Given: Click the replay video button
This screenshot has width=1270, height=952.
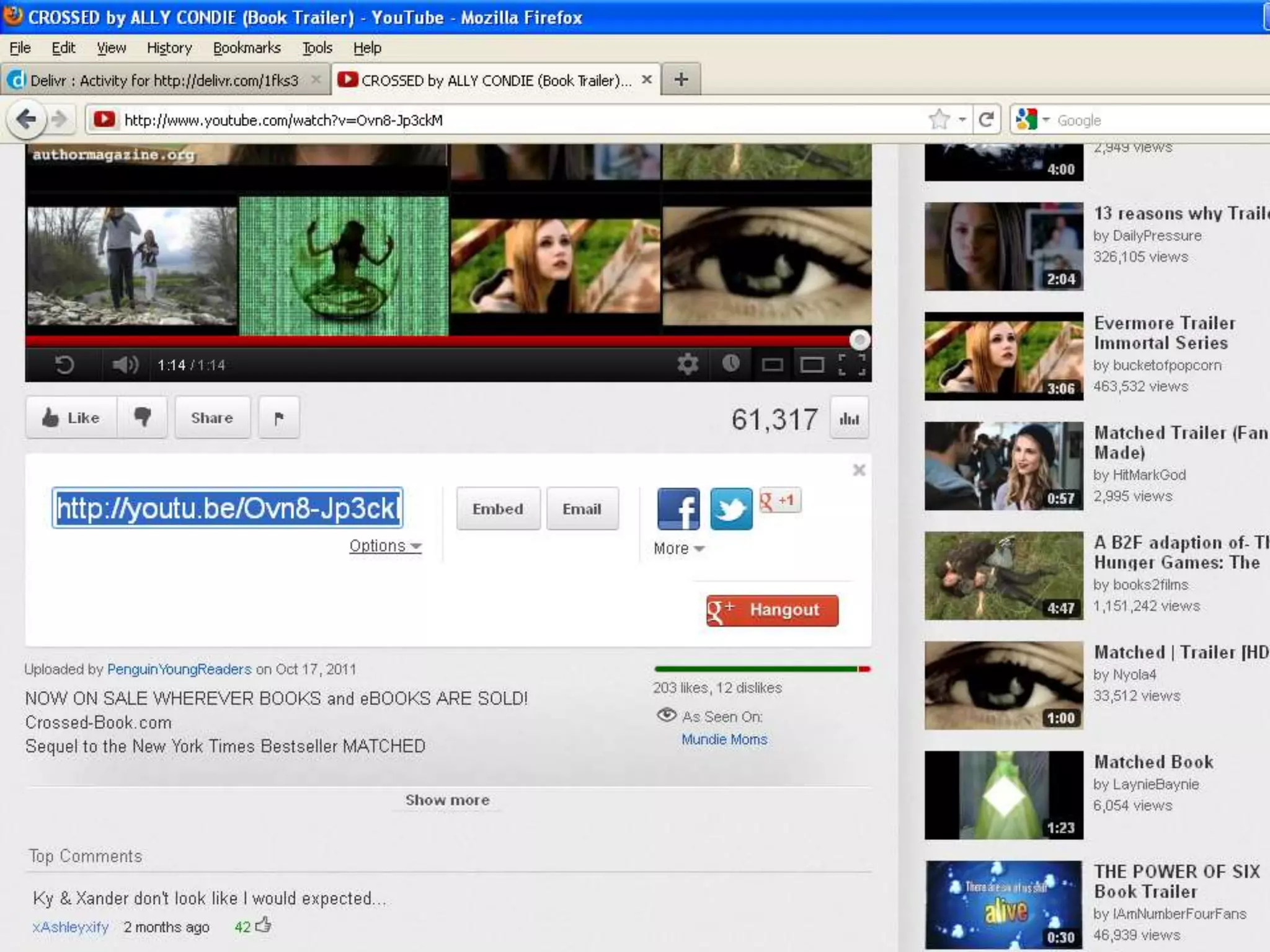Looking at the screenshot, I should pyautogui.click(x=64, y=364).
